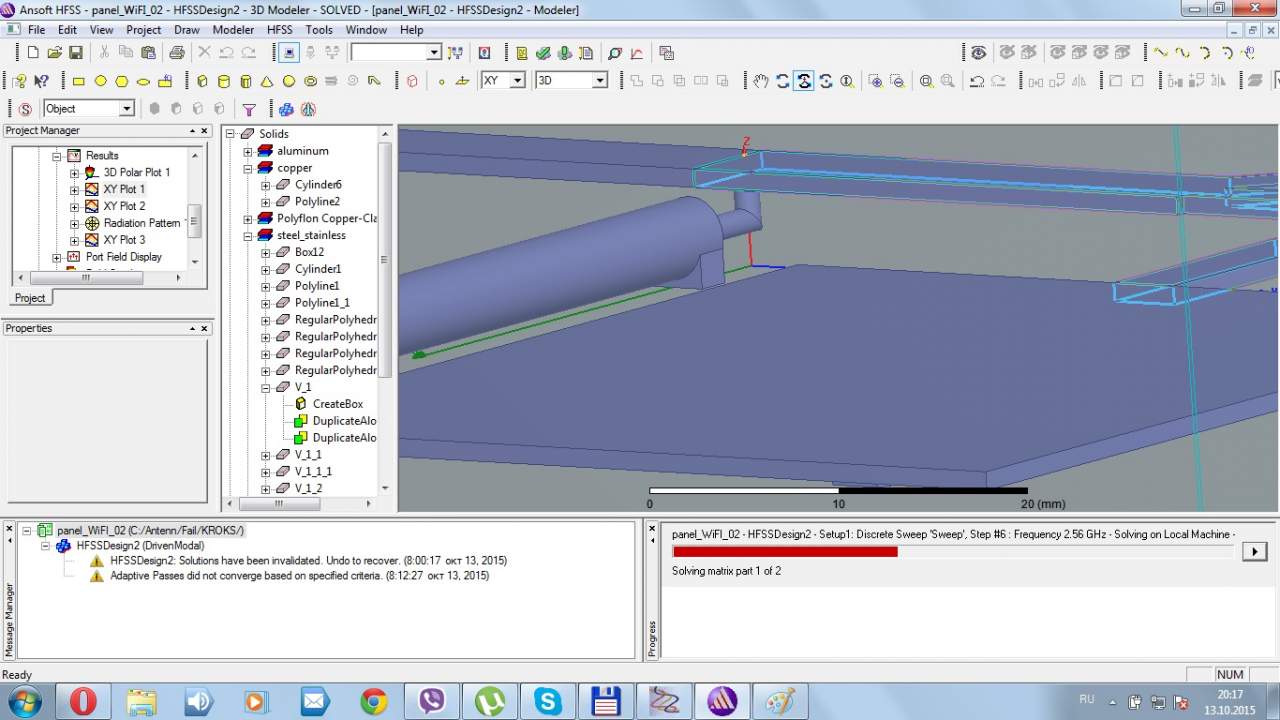Click the Draw cone icon
1280x720 pixels.
click(x=267, y=81)
